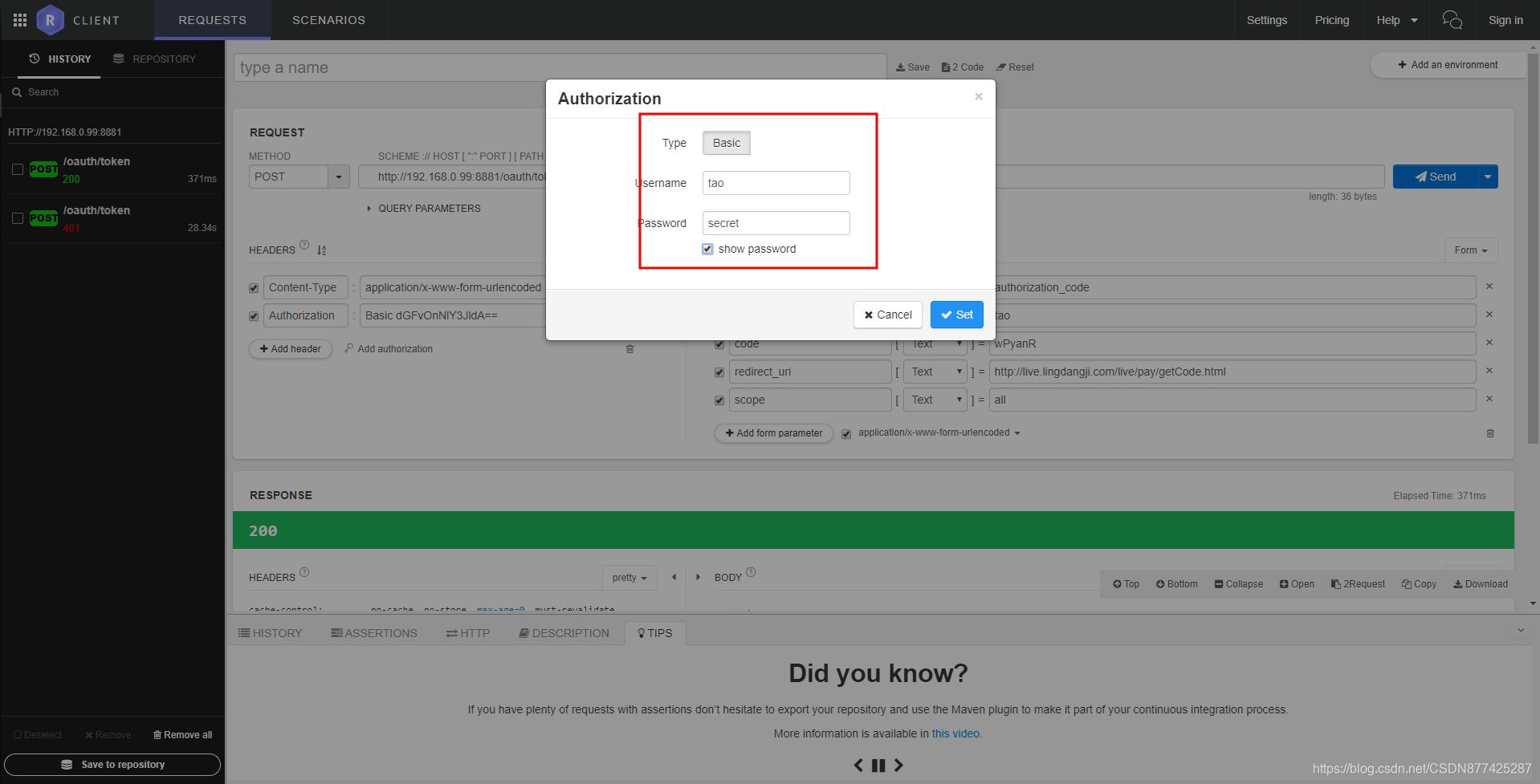Remove the authorization_code parameter row
The height and width of the screenshot is (784, 1540).
[1489, 286]
